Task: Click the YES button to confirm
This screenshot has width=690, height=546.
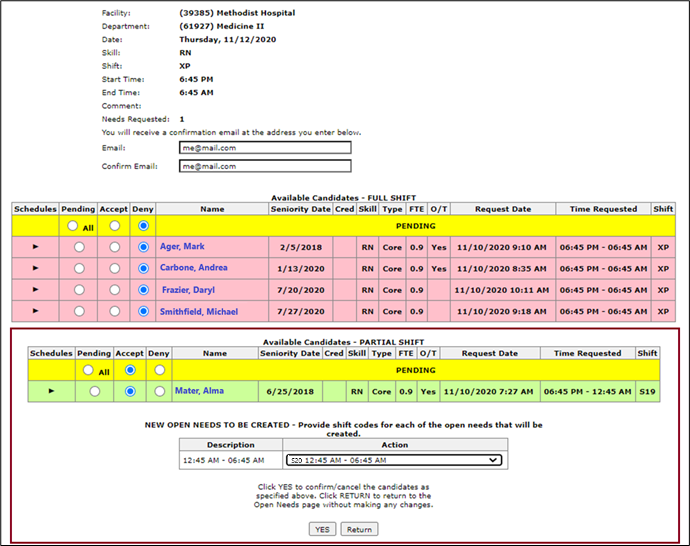Action: pyautogui.click(x=321, y=529)
